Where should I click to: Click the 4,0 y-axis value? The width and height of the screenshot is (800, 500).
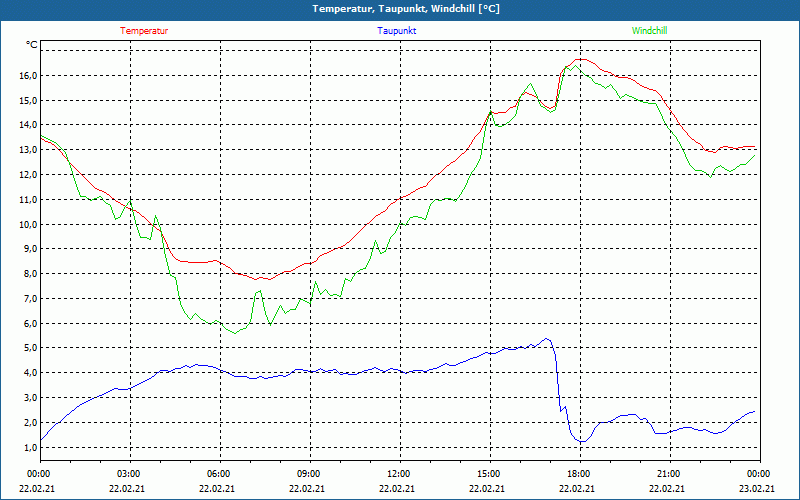coord(31,373)
